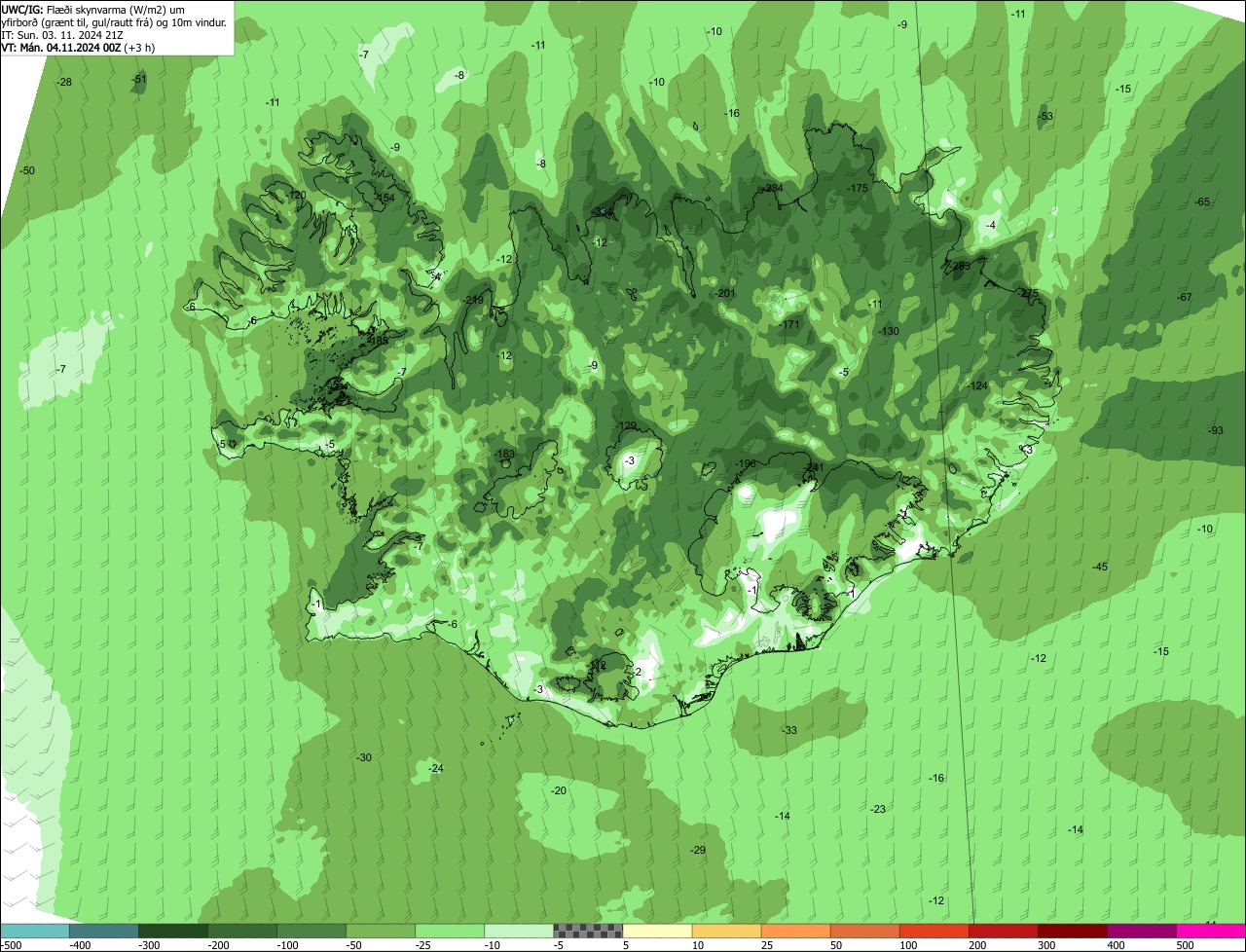The image size is (1246, 952).
Task: Click the -28 value on the map
Action: click(x=65, y=83)
